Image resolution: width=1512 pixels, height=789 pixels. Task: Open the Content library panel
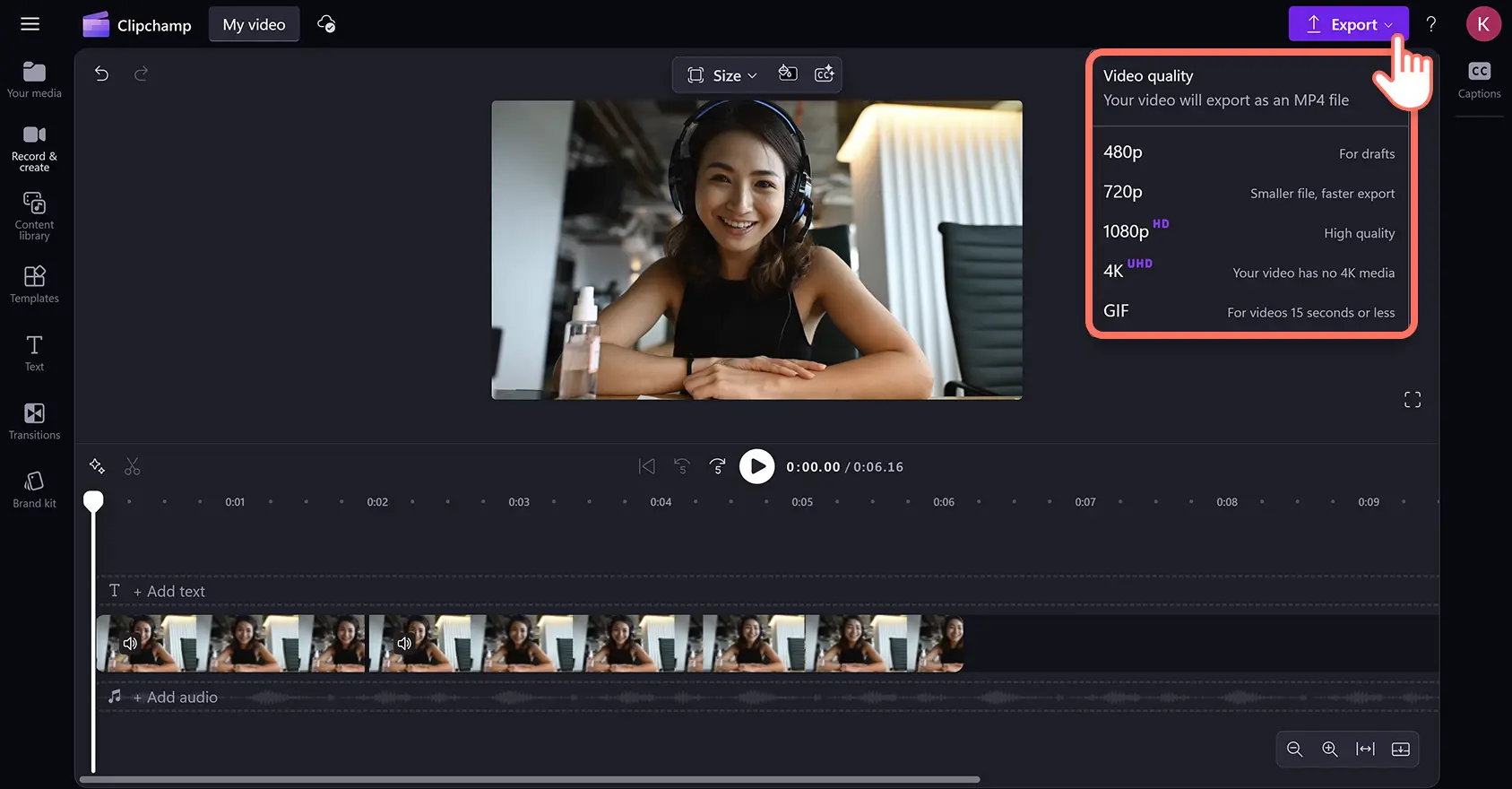pos(34,216)
